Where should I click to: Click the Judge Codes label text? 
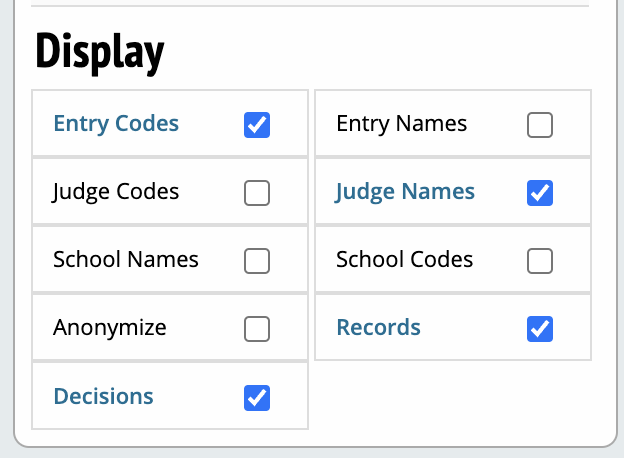[116, 191]
